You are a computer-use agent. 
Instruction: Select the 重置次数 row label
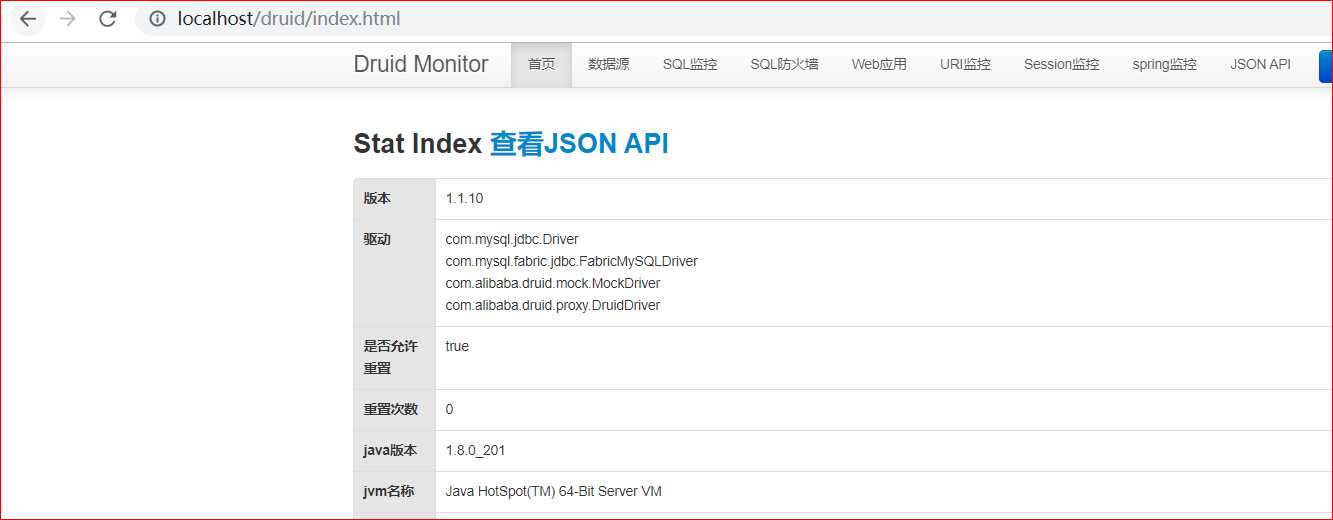pos(391,409)
